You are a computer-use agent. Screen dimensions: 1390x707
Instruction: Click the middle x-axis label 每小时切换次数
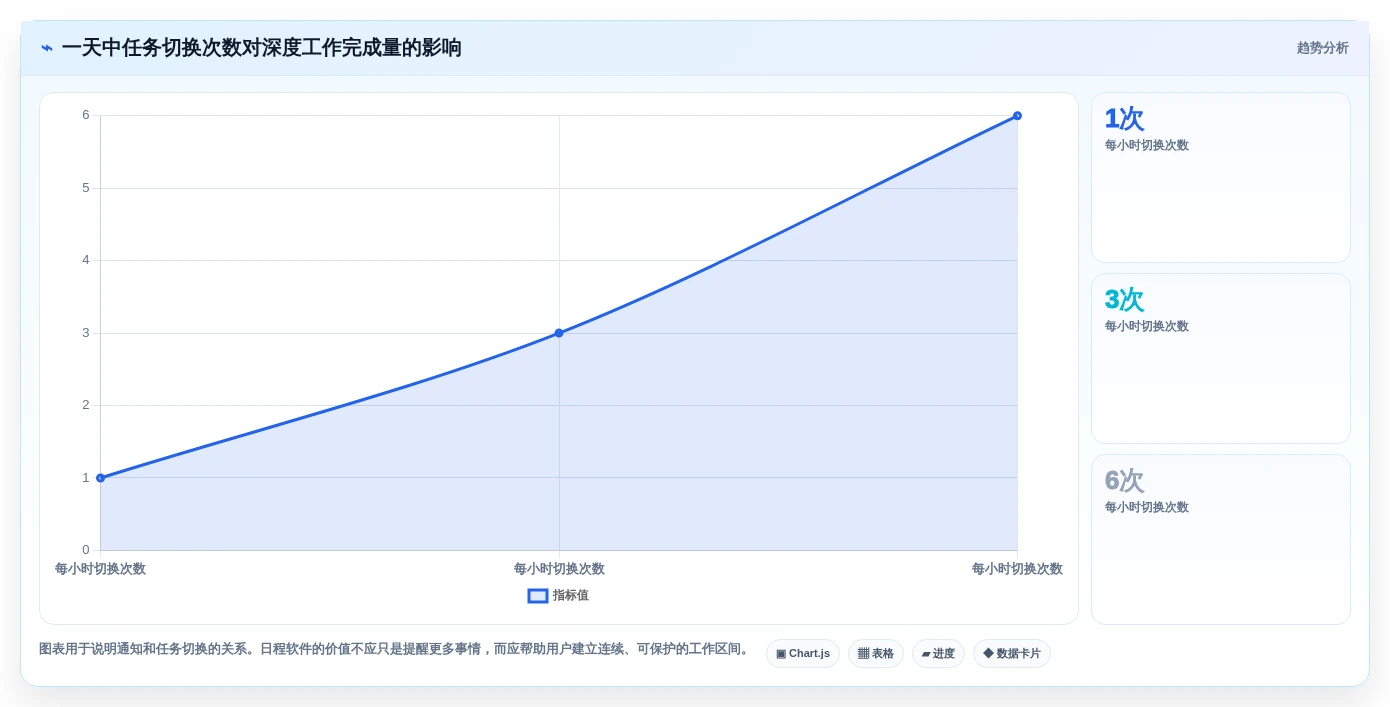coord(559,569)
